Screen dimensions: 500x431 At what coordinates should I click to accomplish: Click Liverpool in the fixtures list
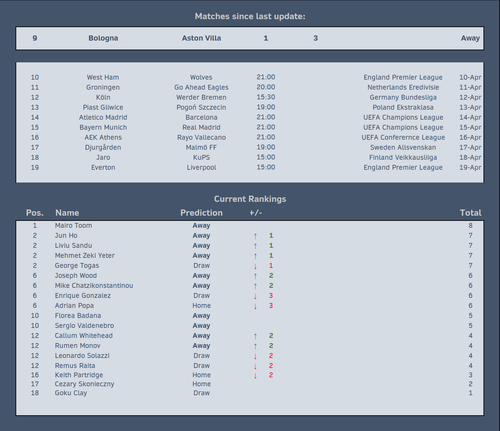(201, 167)
